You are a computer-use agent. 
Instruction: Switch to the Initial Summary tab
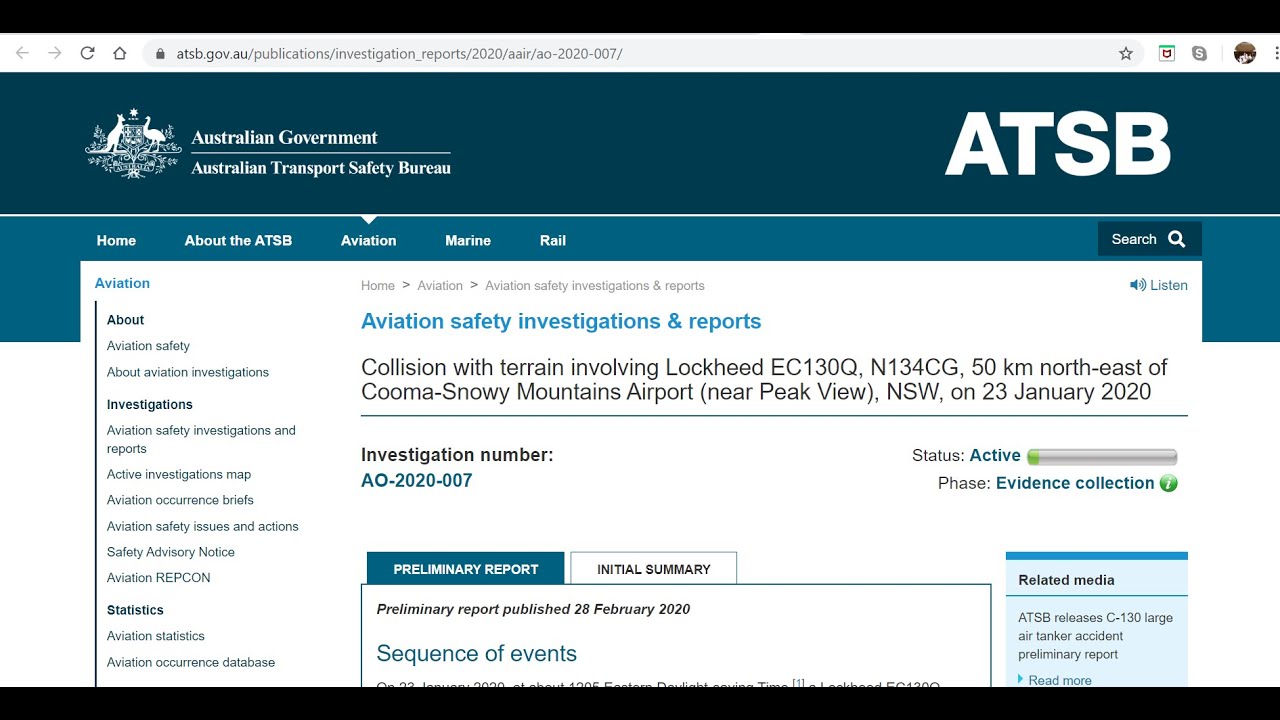coord(654,569)
